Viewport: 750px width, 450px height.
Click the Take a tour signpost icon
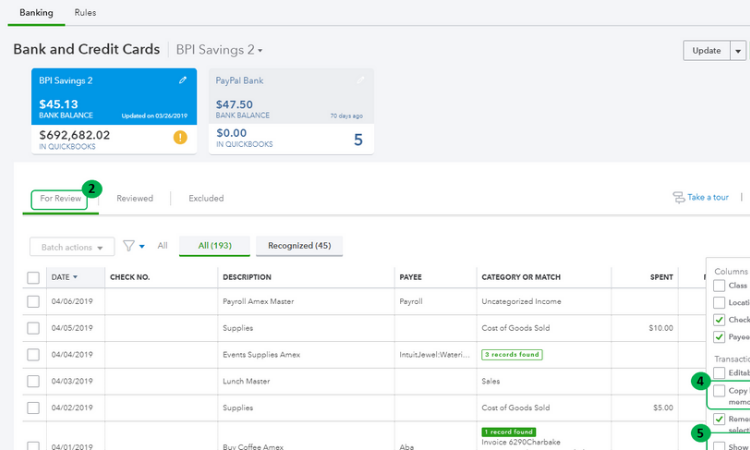(678, 198)
